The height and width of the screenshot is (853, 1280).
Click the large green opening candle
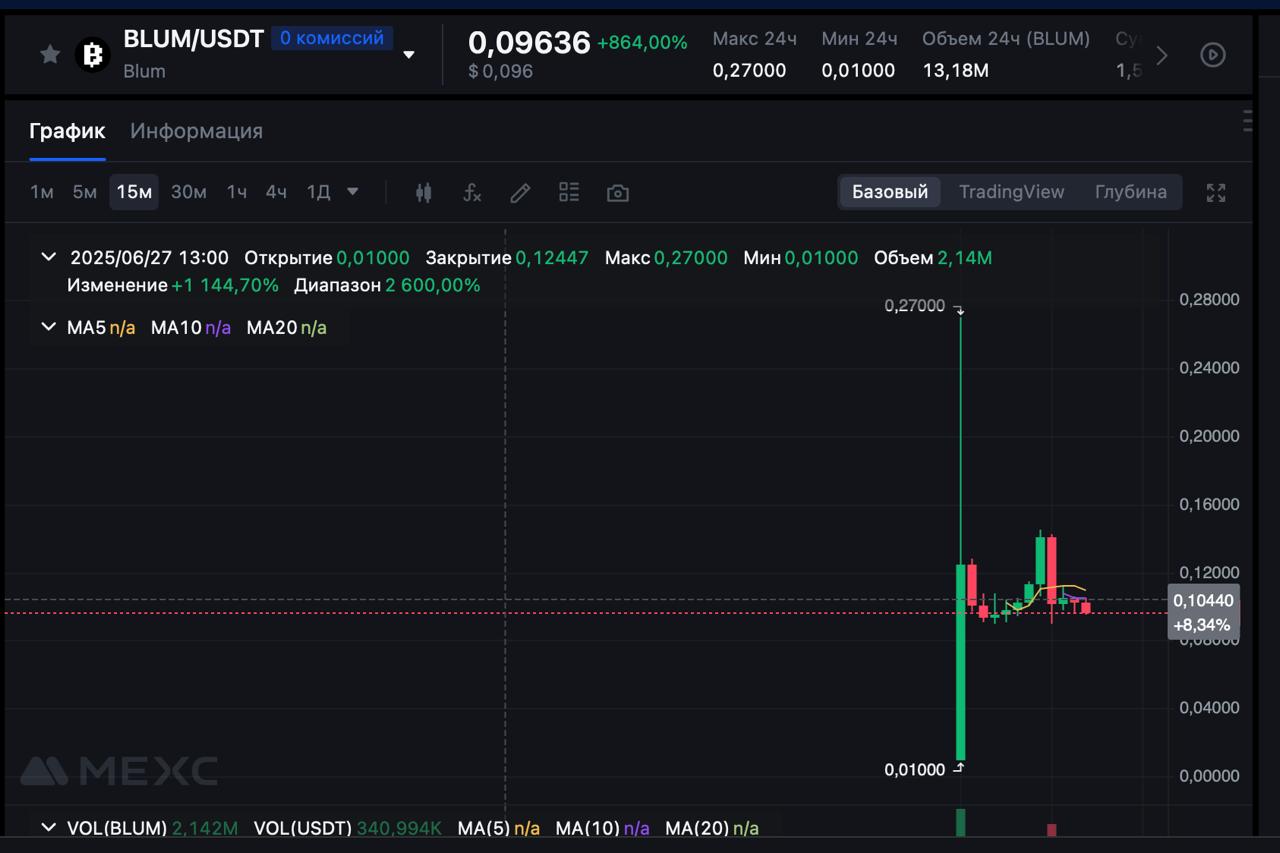(961, 662)
